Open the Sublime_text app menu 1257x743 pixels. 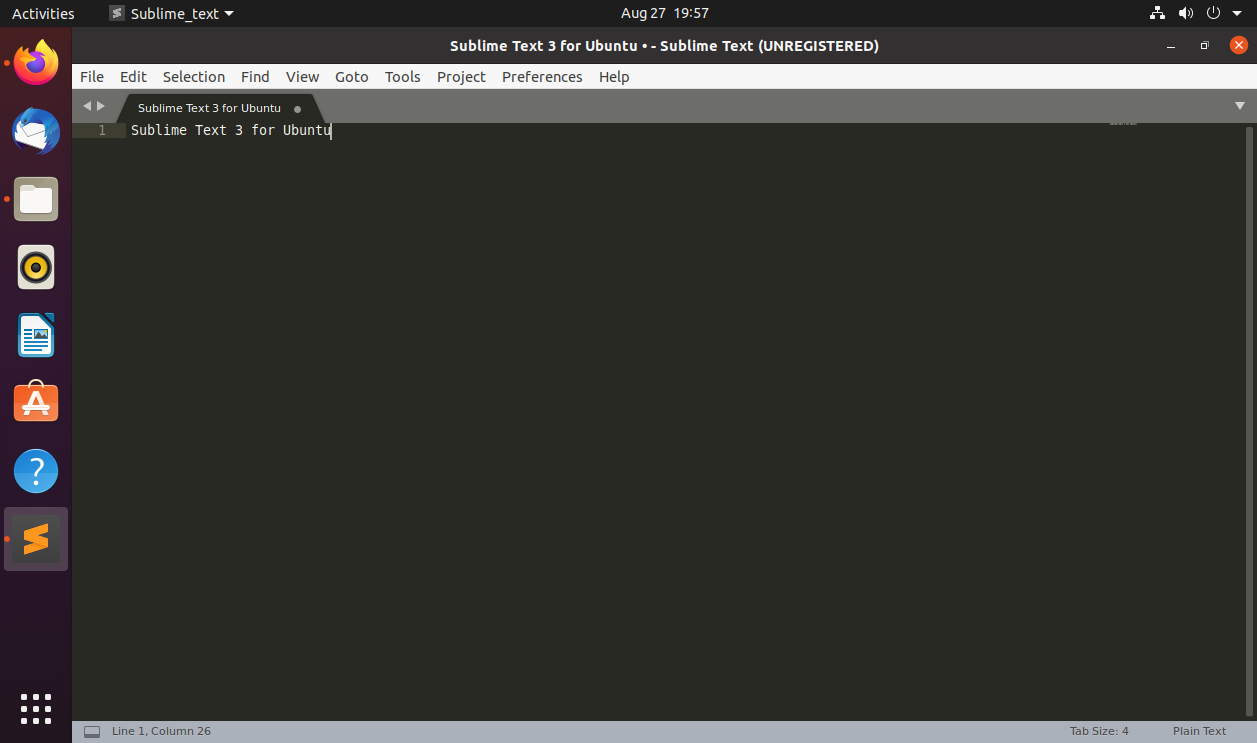172,14
